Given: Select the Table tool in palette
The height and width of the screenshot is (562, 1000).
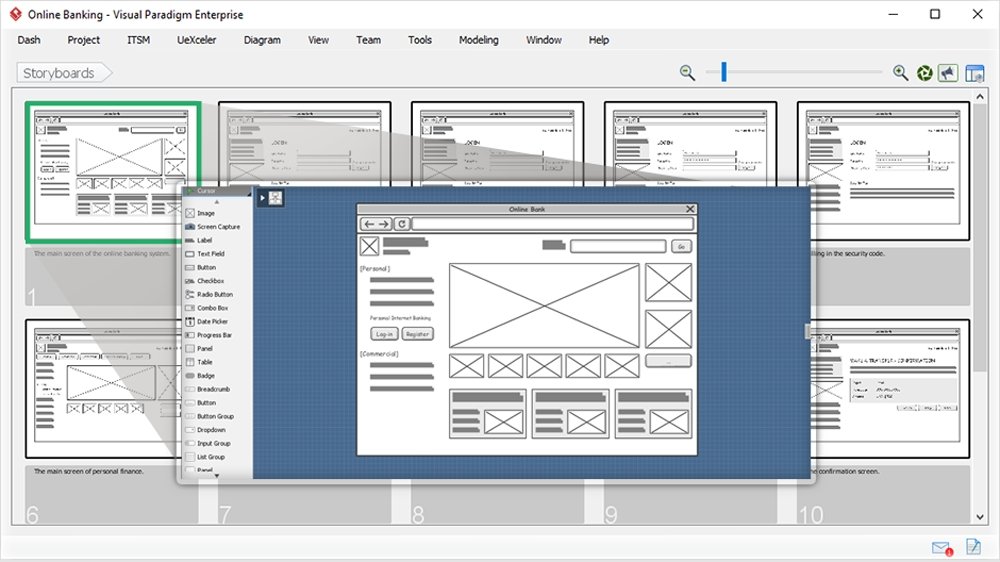Looking at the screenshot, I should pyautogui.click(x=199, y=362).
